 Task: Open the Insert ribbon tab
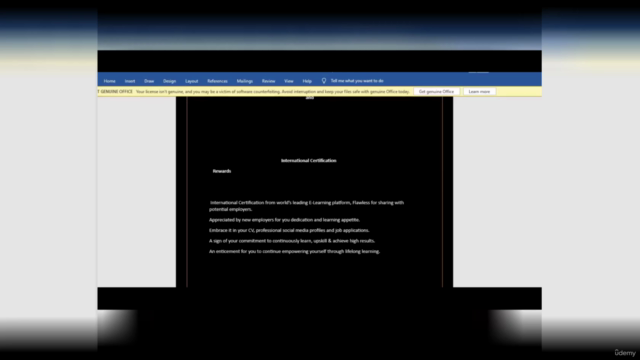[x=130, y=81]
